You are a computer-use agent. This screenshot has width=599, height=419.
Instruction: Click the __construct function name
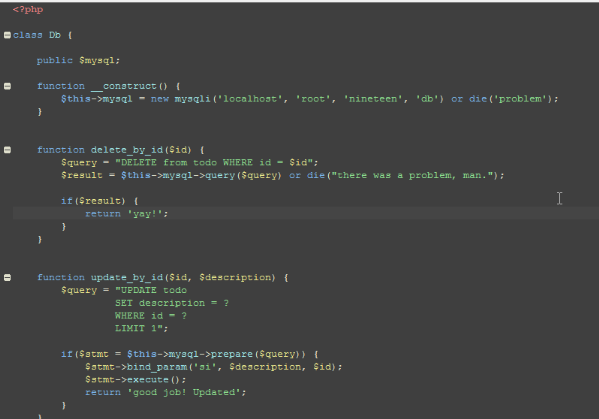click(124, 86)
